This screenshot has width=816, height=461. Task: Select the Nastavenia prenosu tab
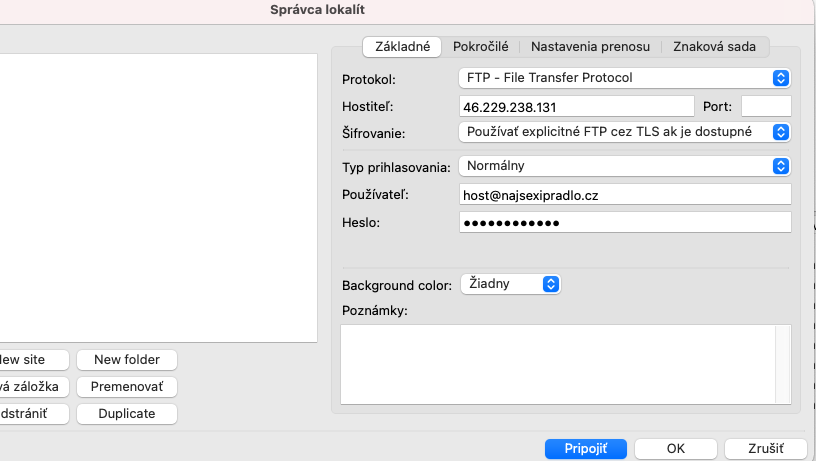[590, 46]
